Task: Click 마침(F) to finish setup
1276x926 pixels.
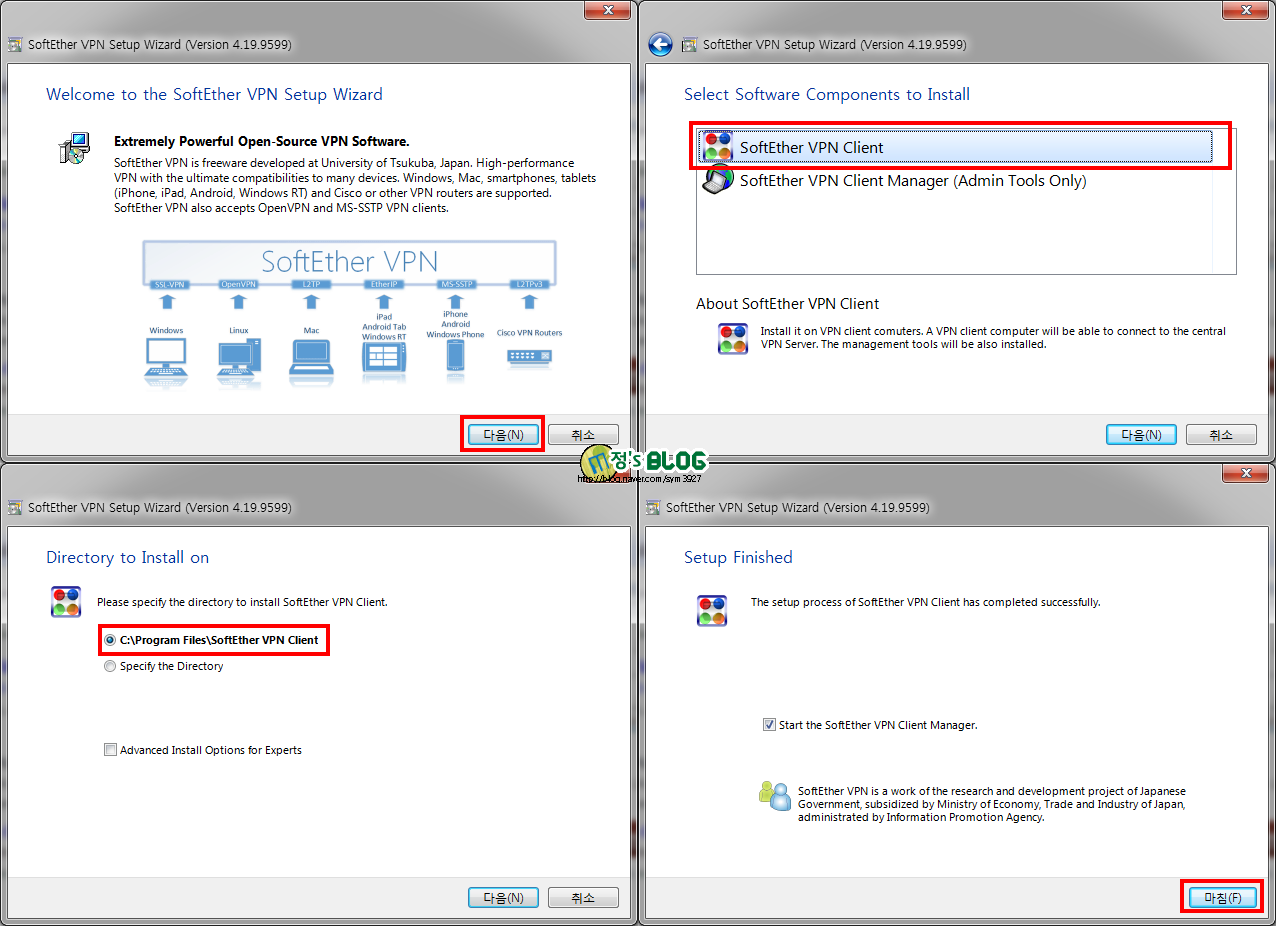Action: coord(1222,898)
